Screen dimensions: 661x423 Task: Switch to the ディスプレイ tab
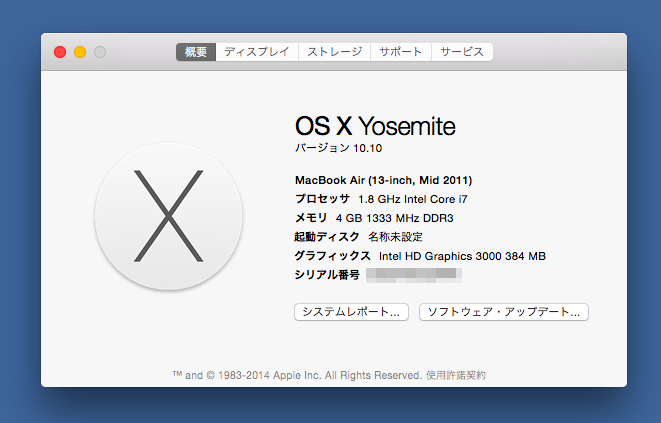[257, 52]
